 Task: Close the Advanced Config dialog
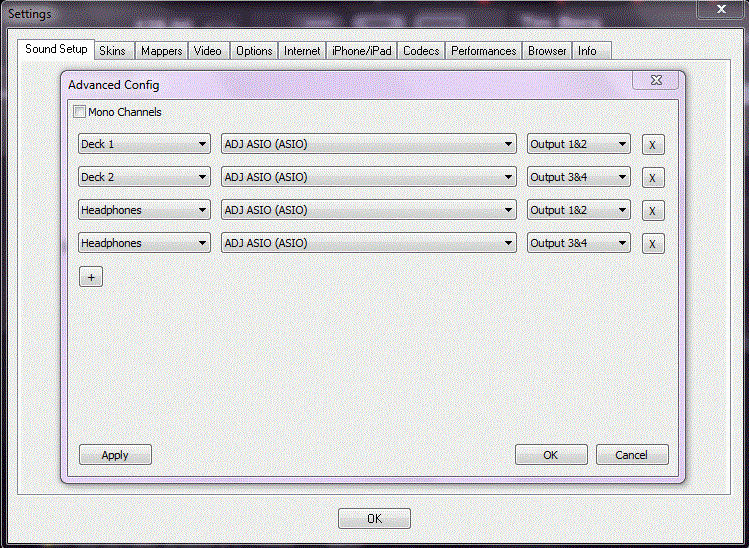click(656, 80)
